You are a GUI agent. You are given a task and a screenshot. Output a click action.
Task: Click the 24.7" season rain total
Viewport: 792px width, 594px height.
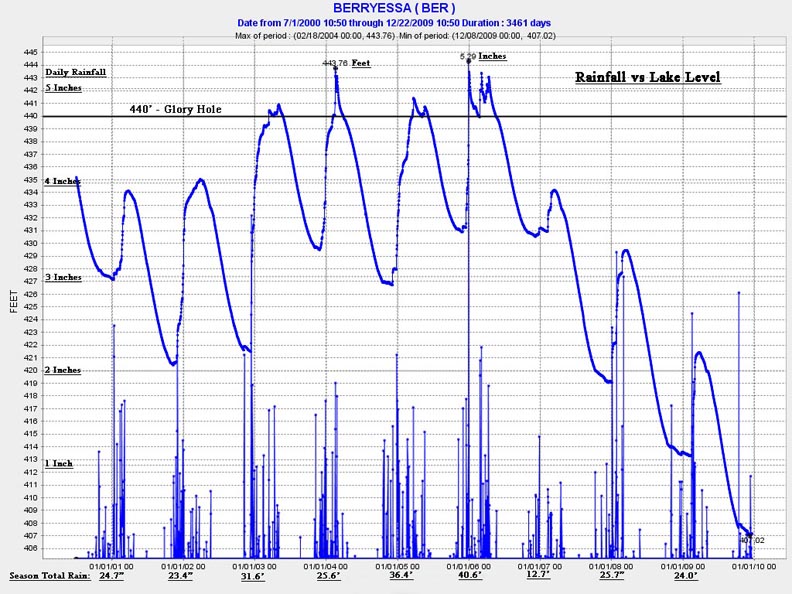[109, 576]
